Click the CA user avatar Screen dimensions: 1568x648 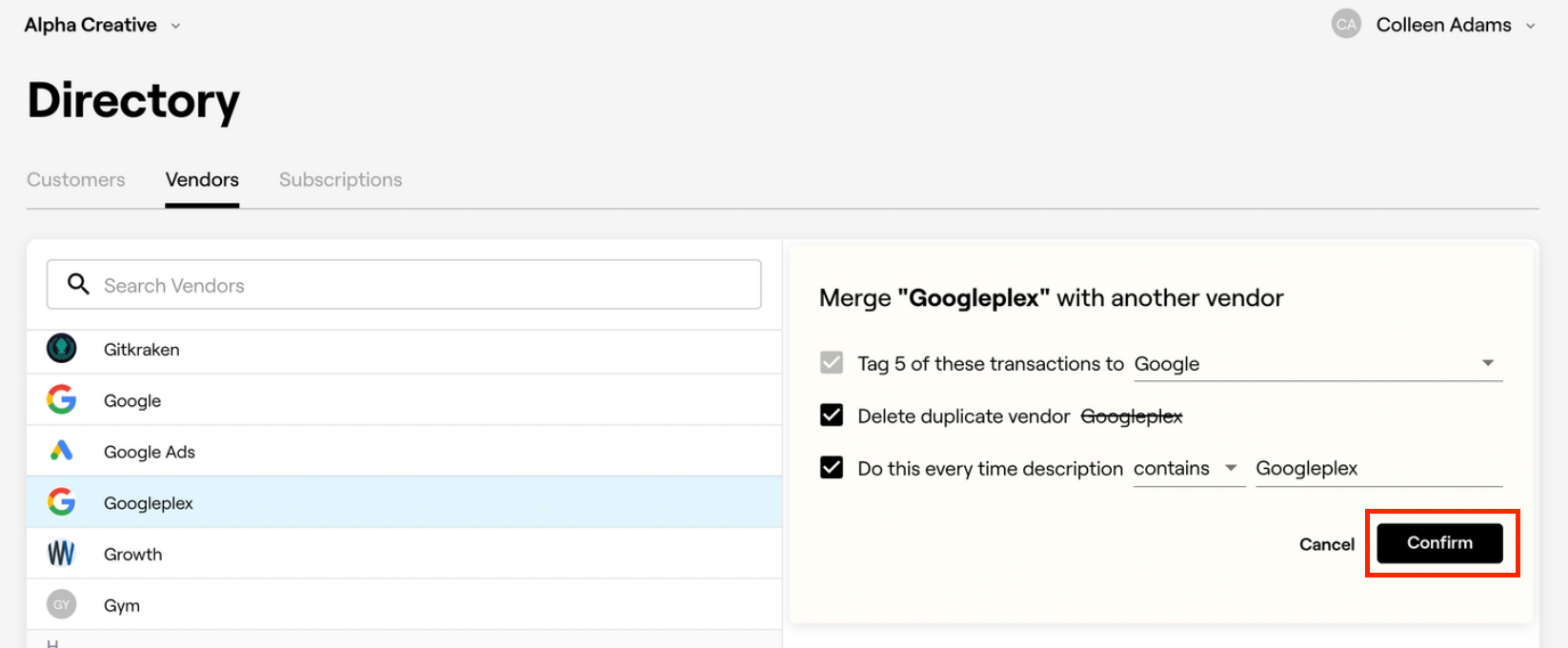pos(1346,25)
